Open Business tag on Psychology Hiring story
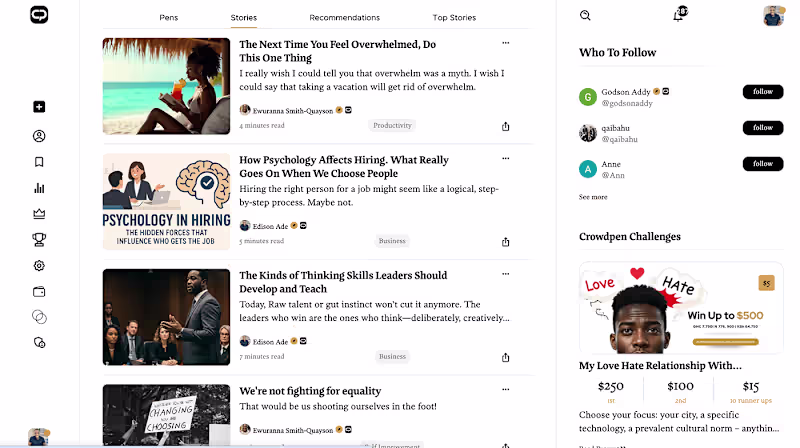Image resolution: width=800 pixels, height=448 pixels. point(392,241)
